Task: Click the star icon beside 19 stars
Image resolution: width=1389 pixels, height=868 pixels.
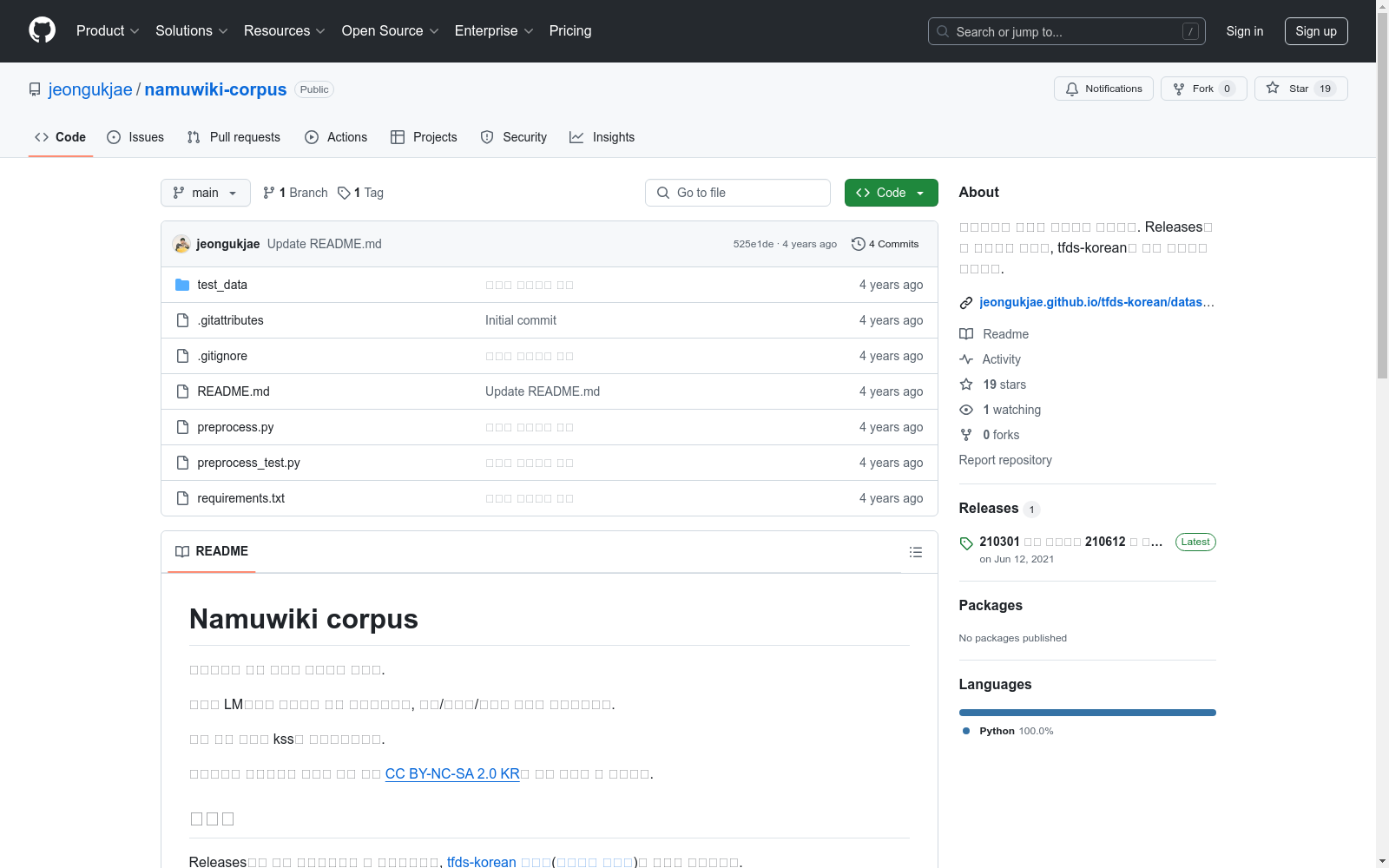Action: point(966,385)
